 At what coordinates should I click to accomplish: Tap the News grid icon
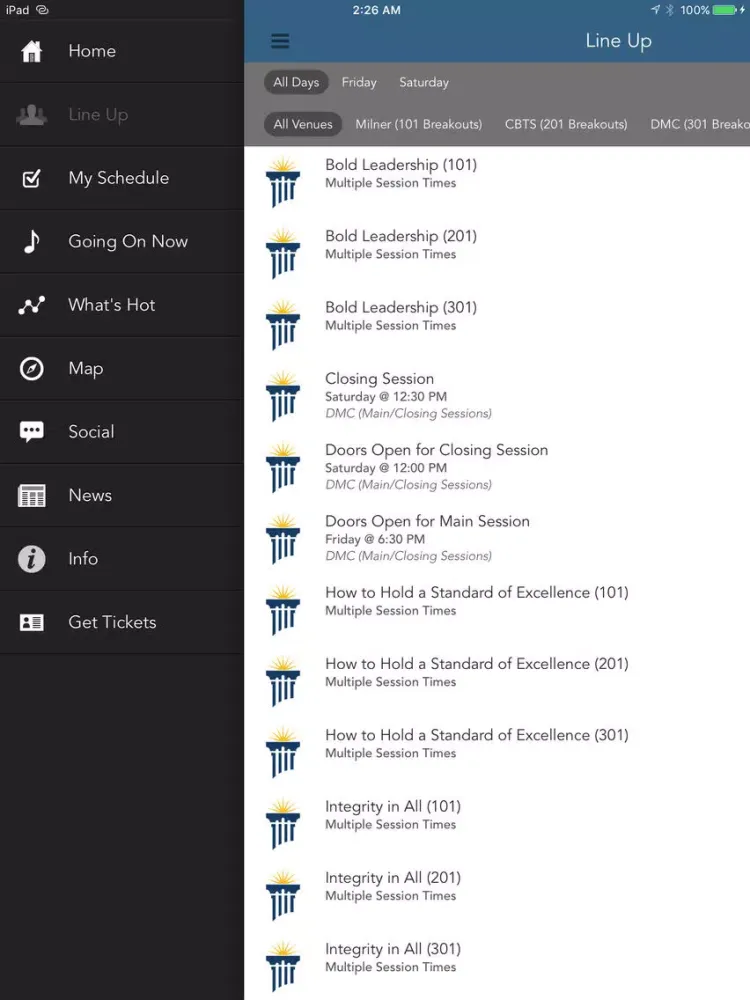tap(31, 496)
